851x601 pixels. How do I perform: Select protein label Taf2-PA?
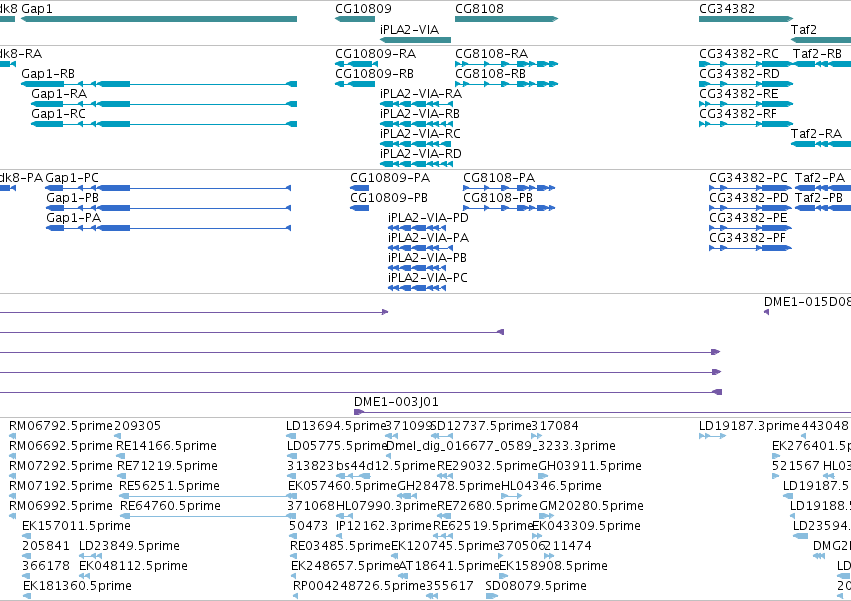[x=820, y=178]
